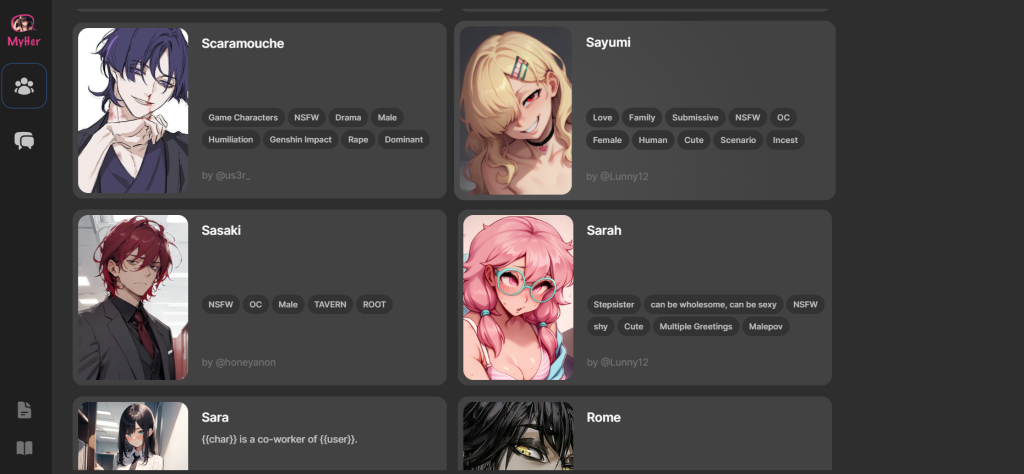The width and height of the screenshot is (1024, 474).
Task: Click the document page icon in sidebar
Action: [x=24, y=410]
